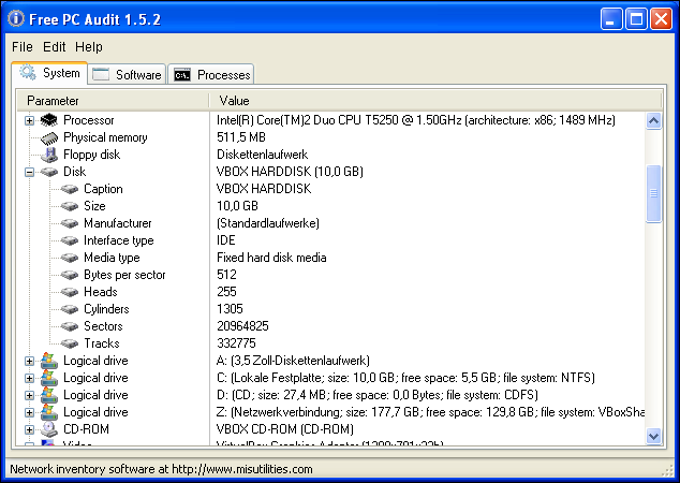Click the value IDE

tap(226, 241)
